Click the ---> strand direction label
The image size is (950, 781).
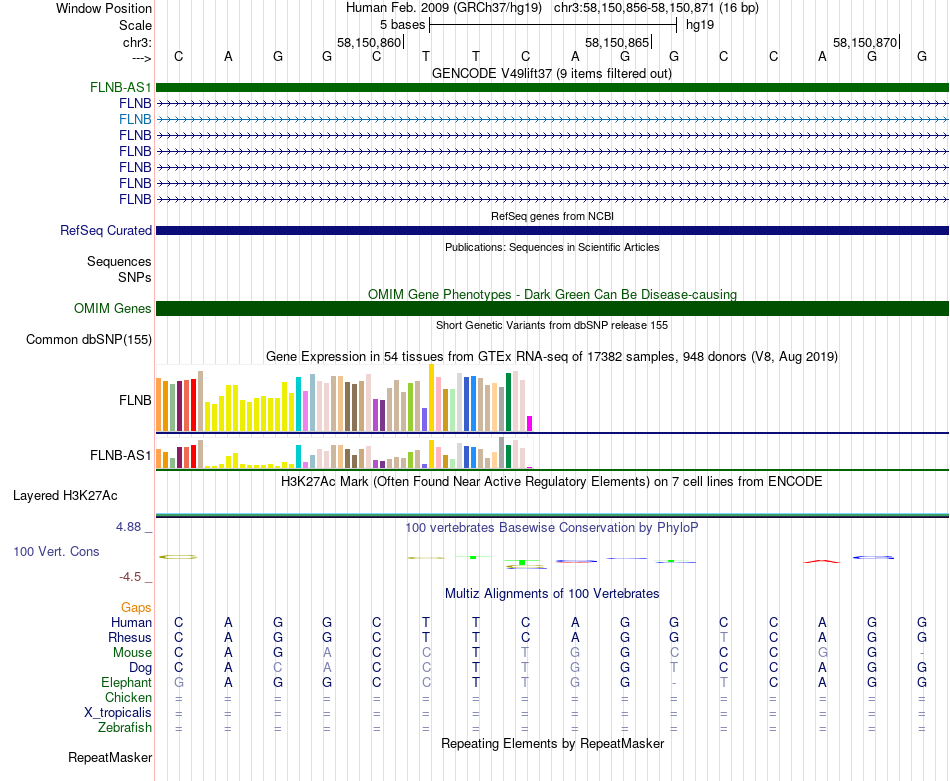point(141,58)
